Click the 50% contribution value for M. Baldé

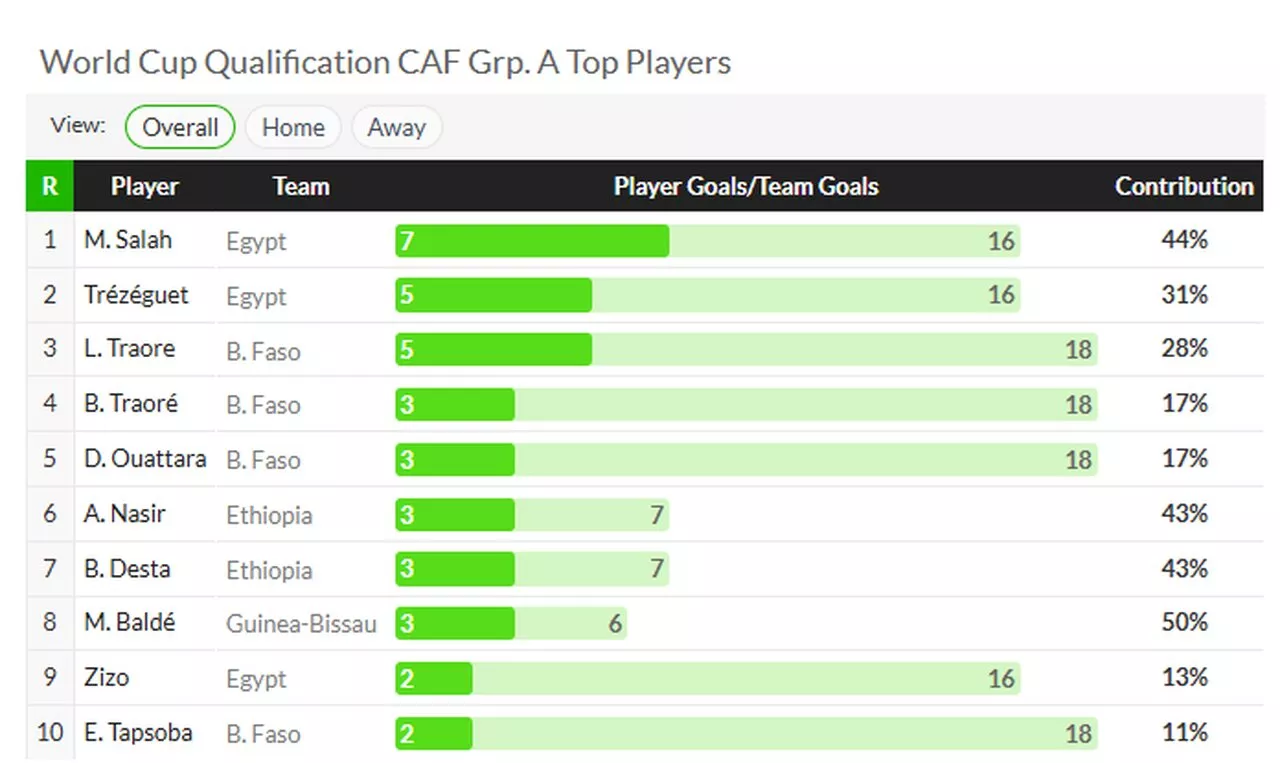pyautogui.click(x=1184, y=623)
